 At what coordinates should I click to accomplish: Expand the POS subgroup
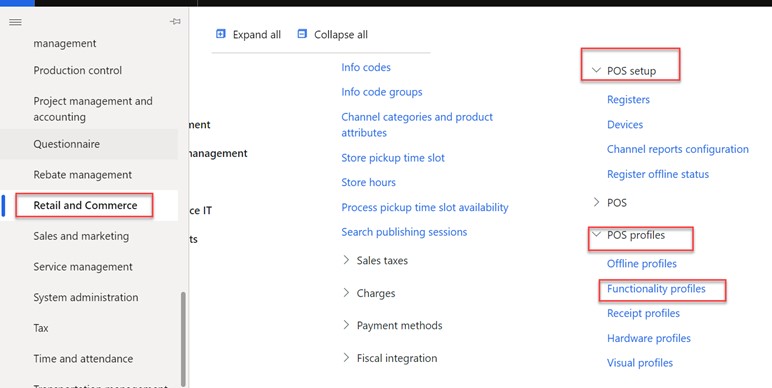[x=610, y=202]
